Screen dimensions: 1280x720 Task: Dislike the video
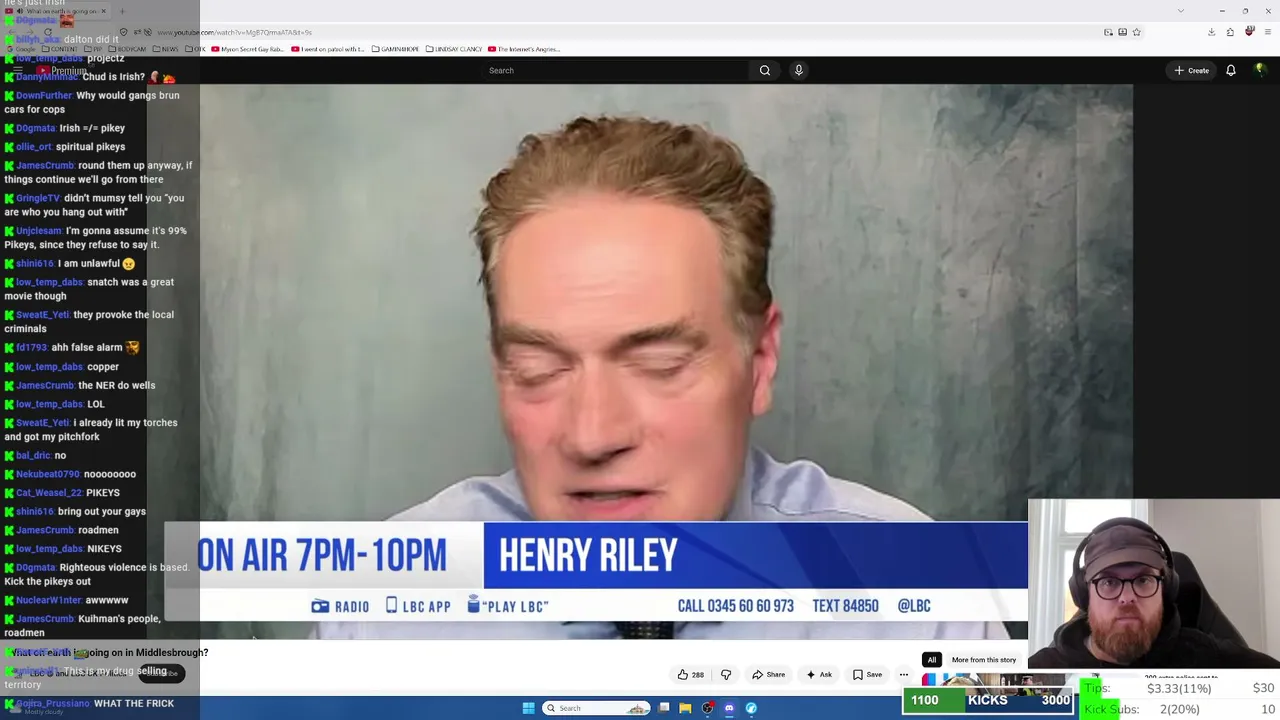click(x=726, y=674)
